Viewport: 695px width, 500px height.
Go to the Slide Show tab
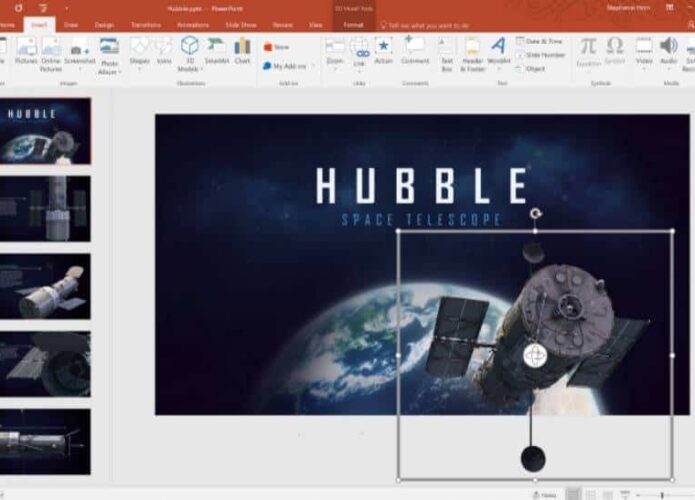pyautogui.click(x=241, y=25)
